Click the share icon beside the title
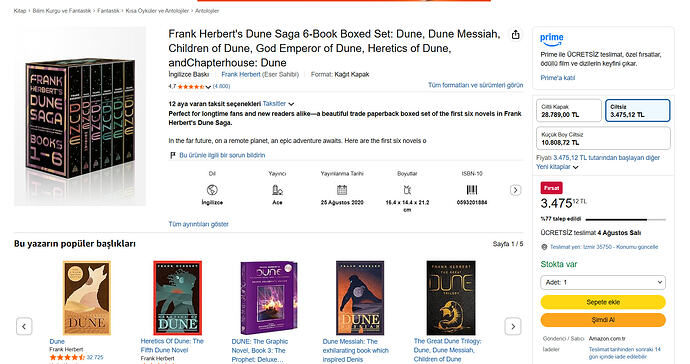Viewport: 690px width, 364px height. [515, 35]
